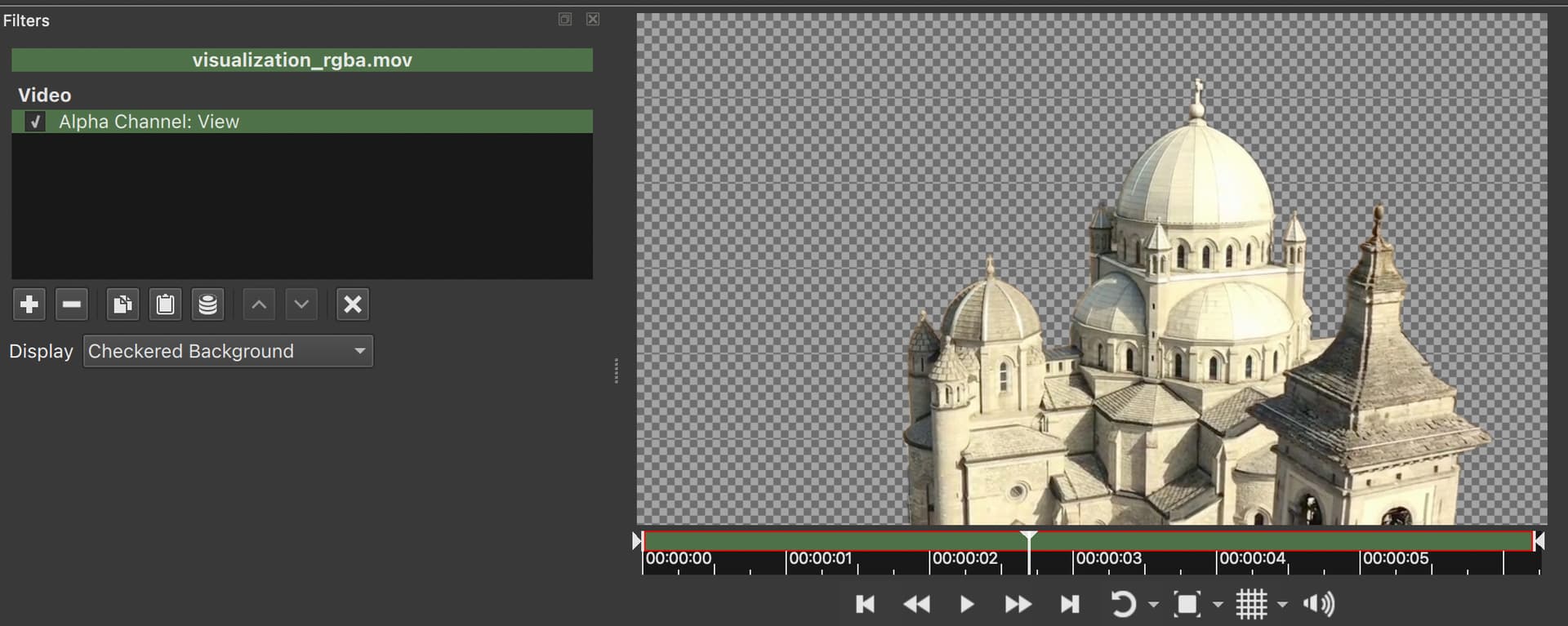Toggle player looping button
This screenshot has height=626, width=1568.
1123,604
